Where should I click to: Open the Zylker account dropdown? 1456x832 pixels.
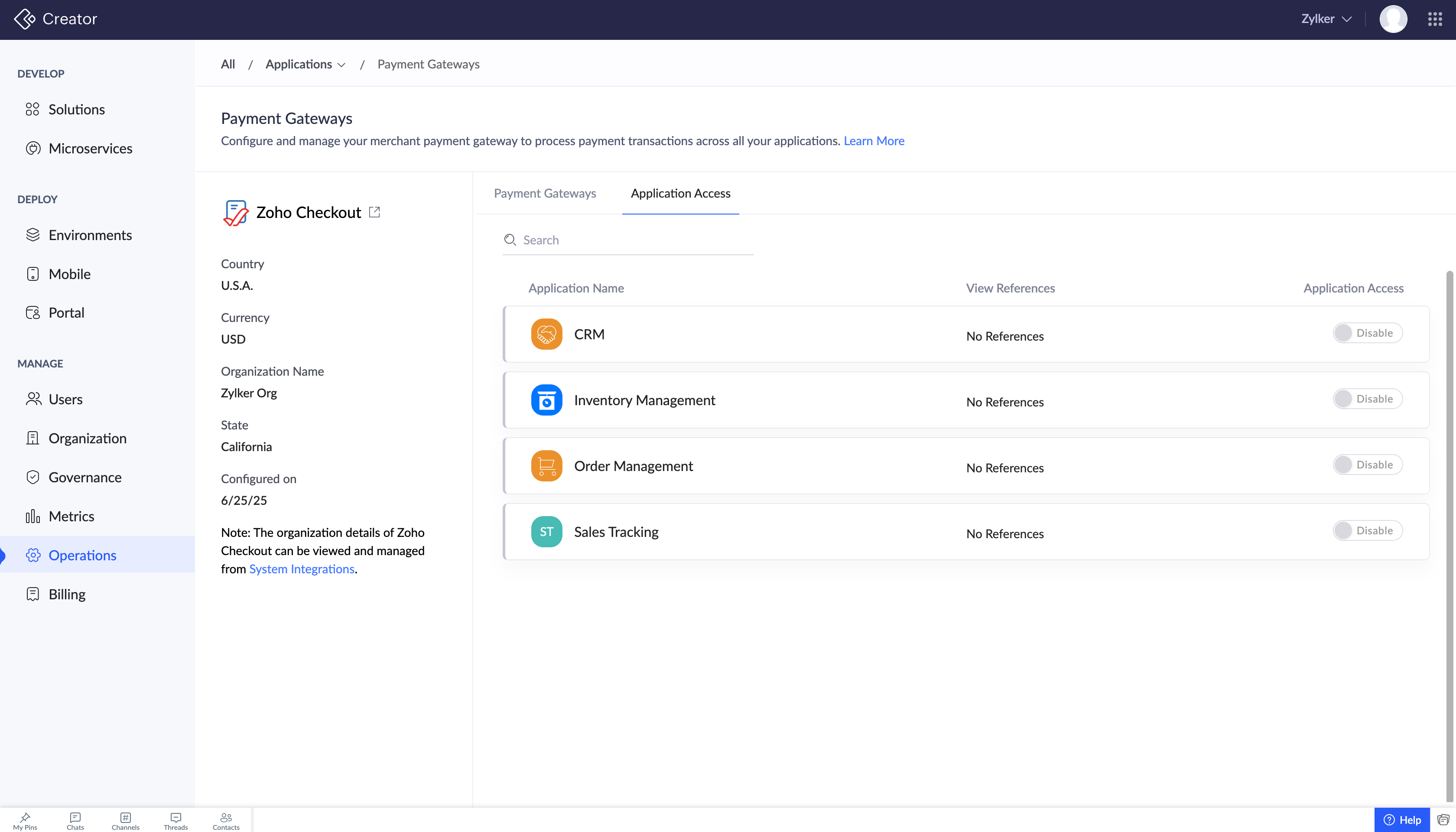pyautogui.click(x=1326, y=19)
